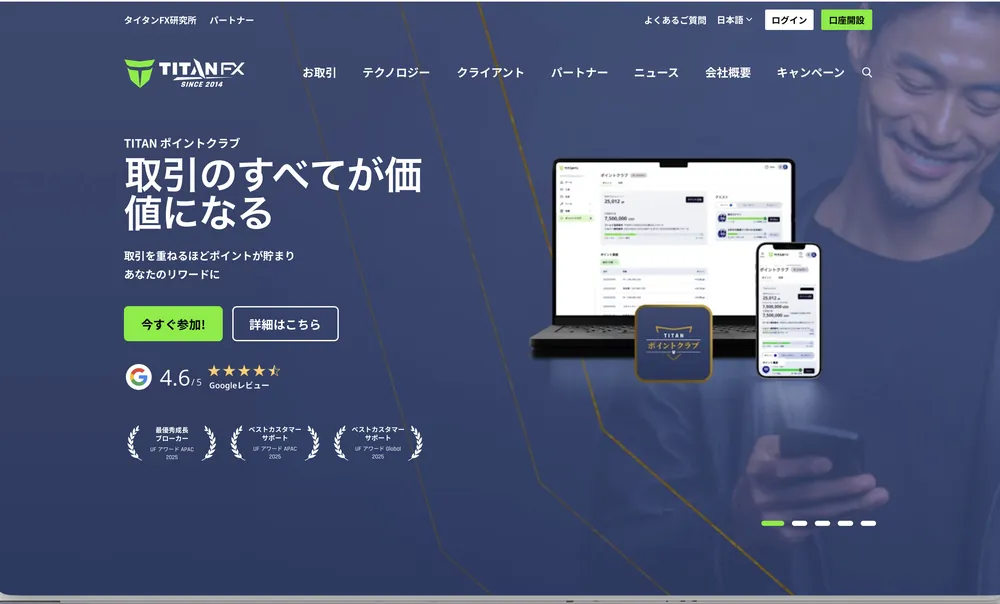Viewport: 1000px width, 604px height.
Task: Open the クライアント menu
Action: 490,73
